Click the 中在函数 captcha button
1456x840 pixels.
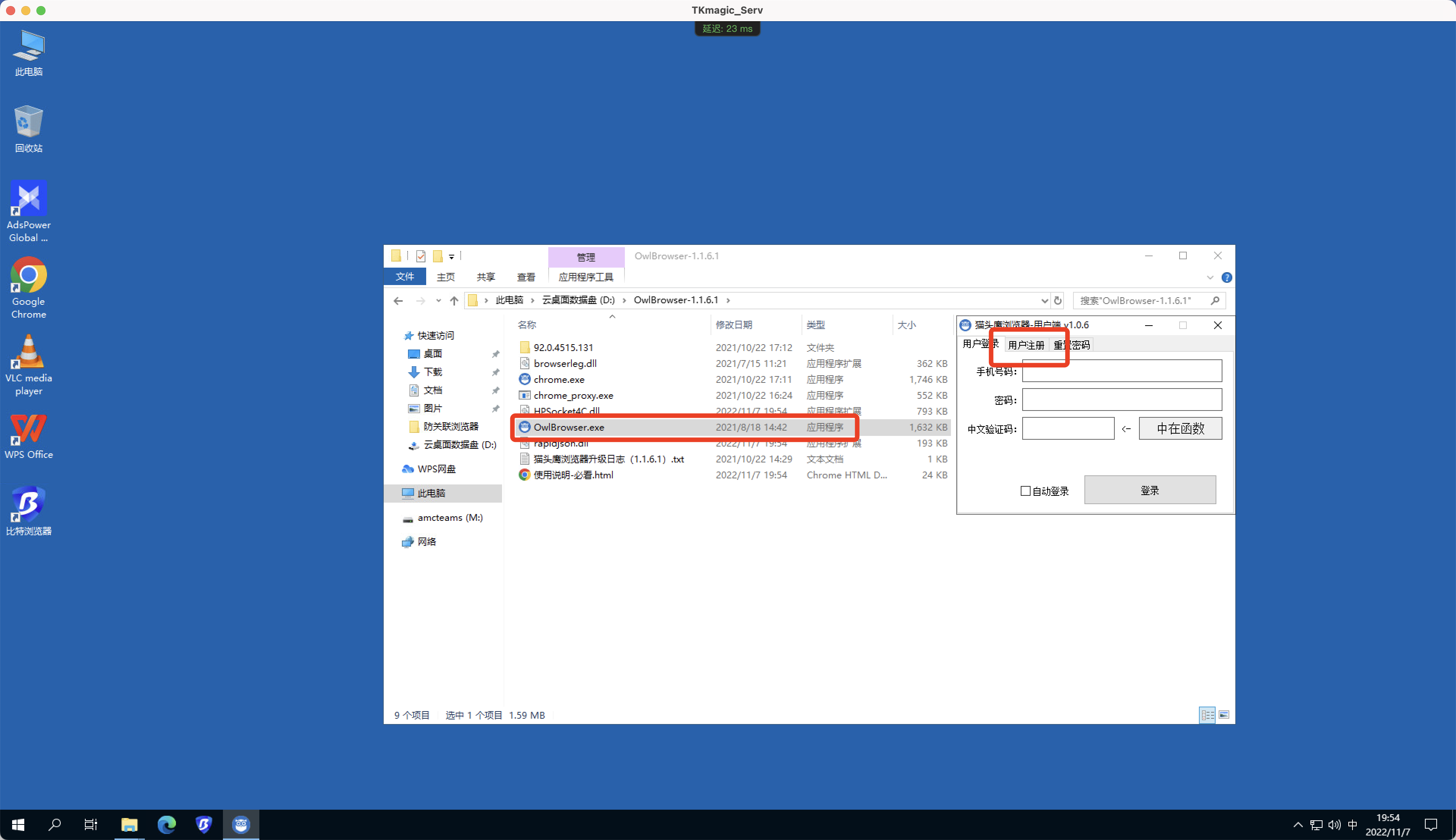[1180, 428]
